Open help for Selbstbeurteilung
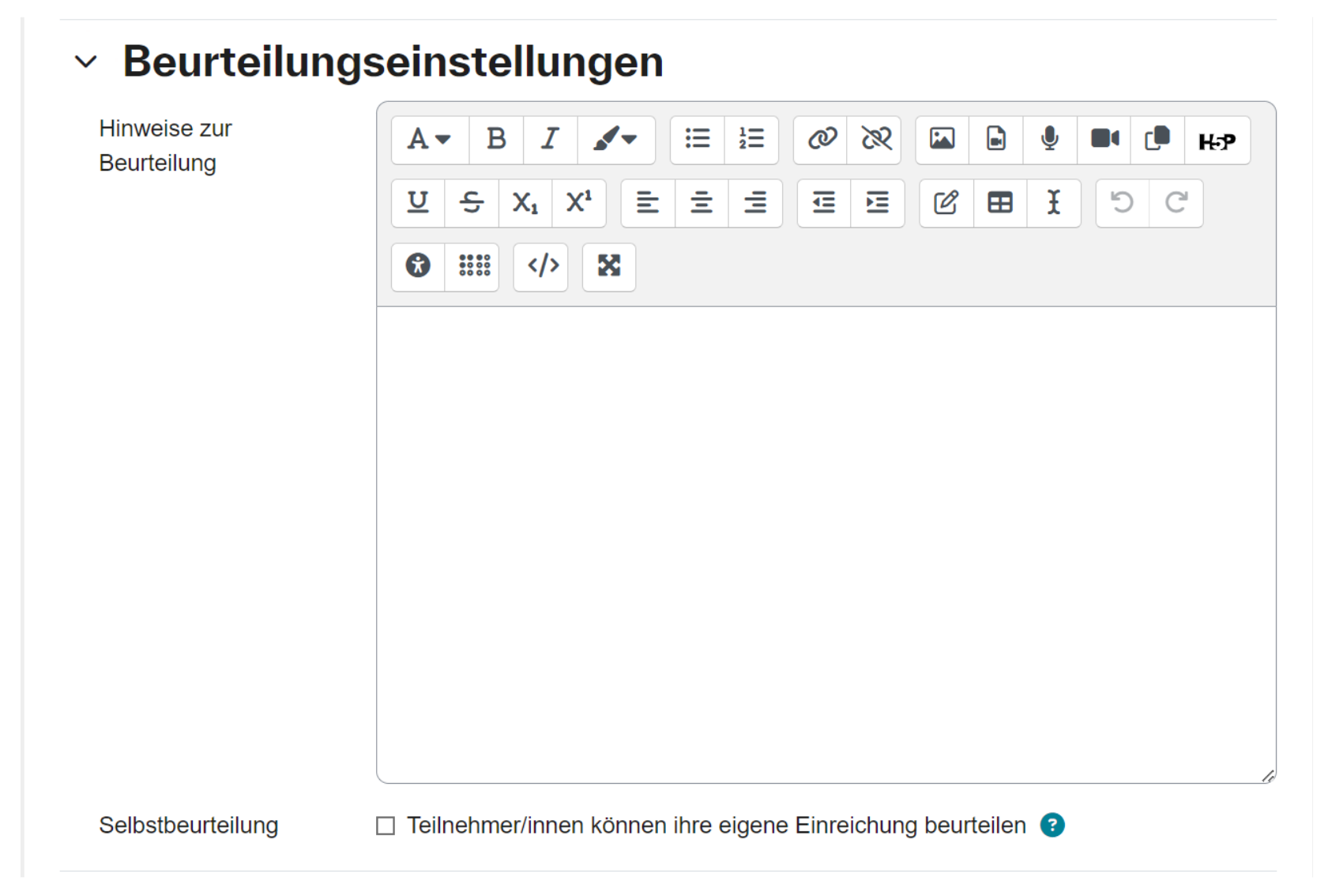 click(x=1051, y=825)
